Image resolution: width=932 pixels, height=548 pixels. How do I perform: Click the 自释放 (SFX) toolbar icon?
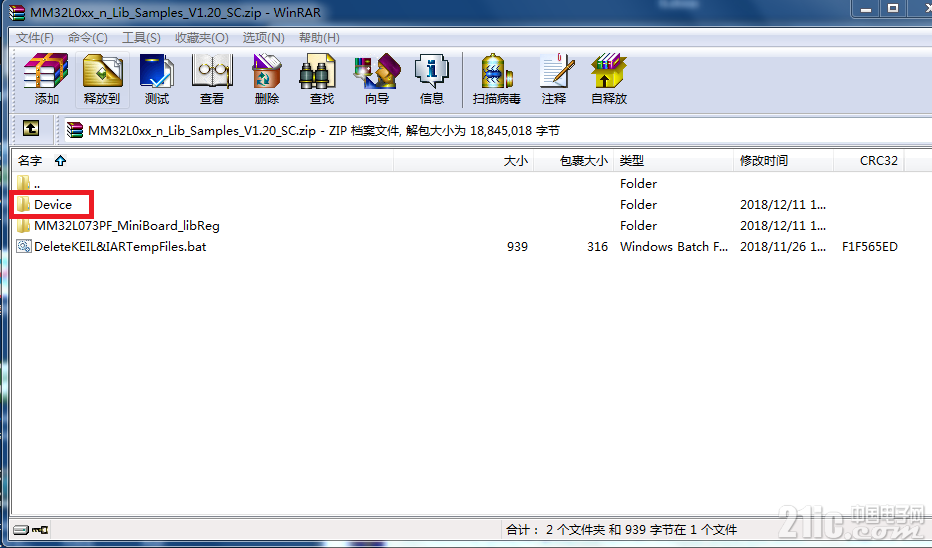pos(609,78)
